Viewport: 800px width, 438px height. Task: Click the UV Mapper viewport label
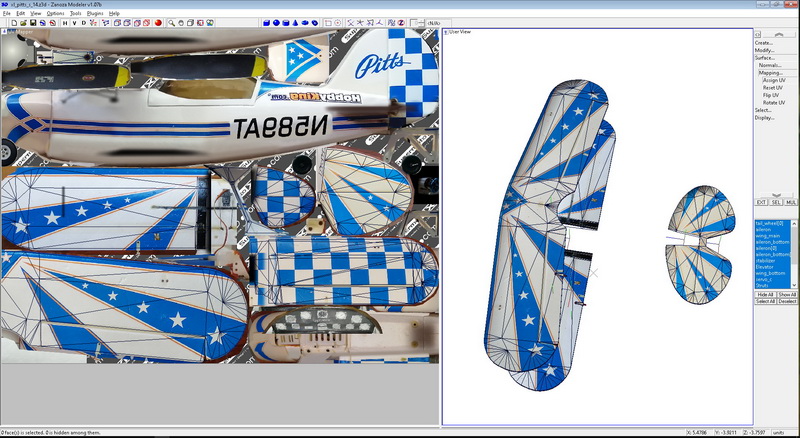[x=20, y=32]
